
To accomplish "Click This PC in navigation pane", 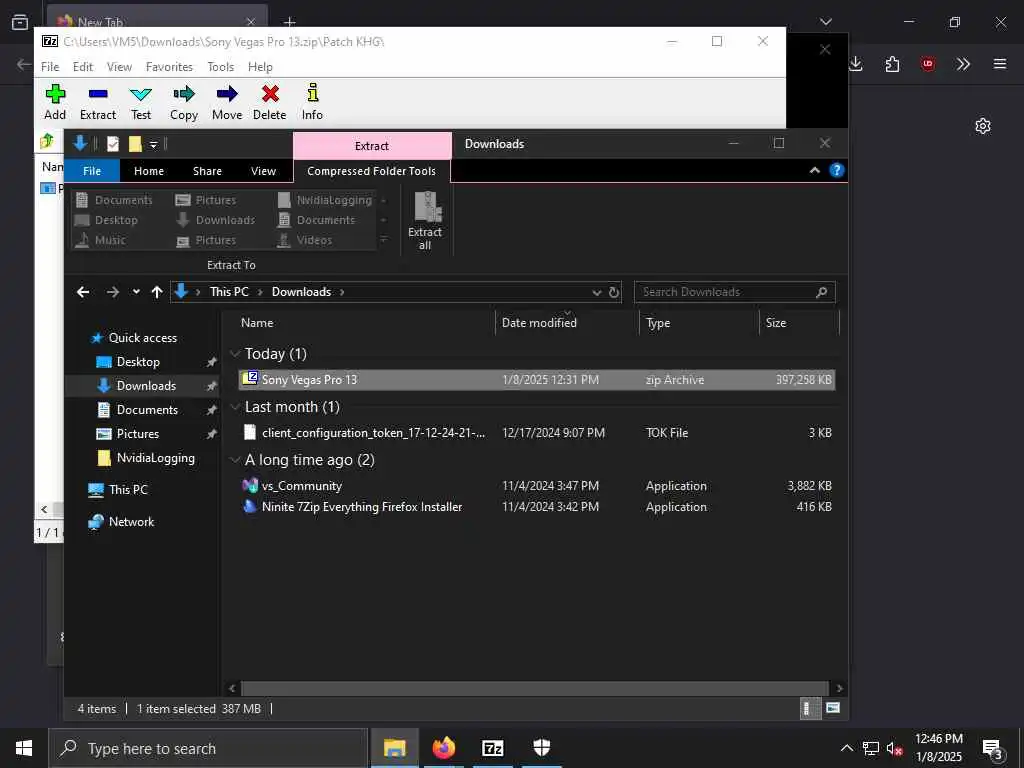I will point(128,490).
